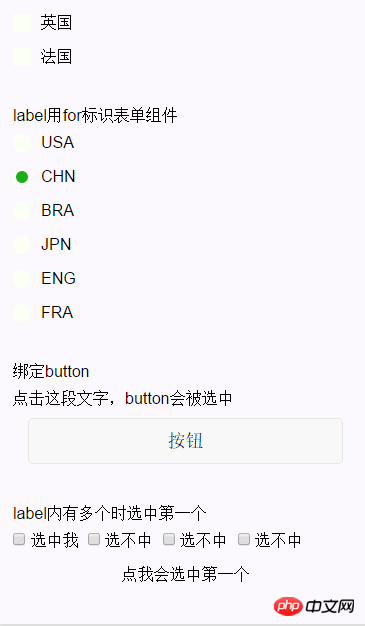Tick the 法国 checkbox

pos(22,57)
